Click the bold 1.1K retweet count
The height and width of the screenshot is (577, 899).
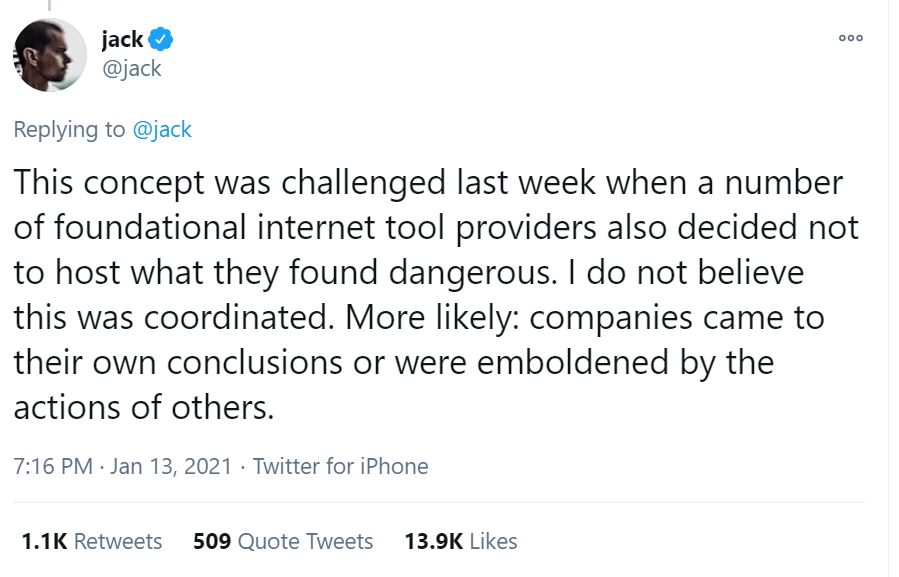pos(44,541)
